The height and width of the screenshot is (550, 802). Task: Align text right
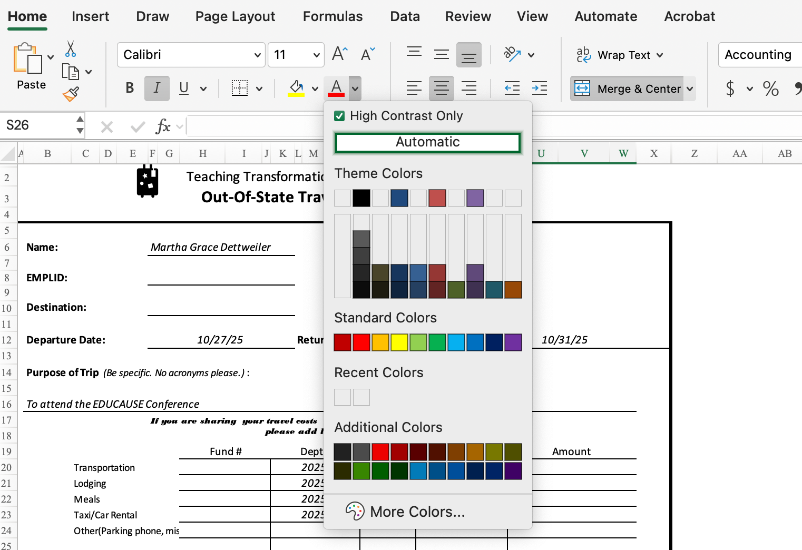tap(469, 88)
